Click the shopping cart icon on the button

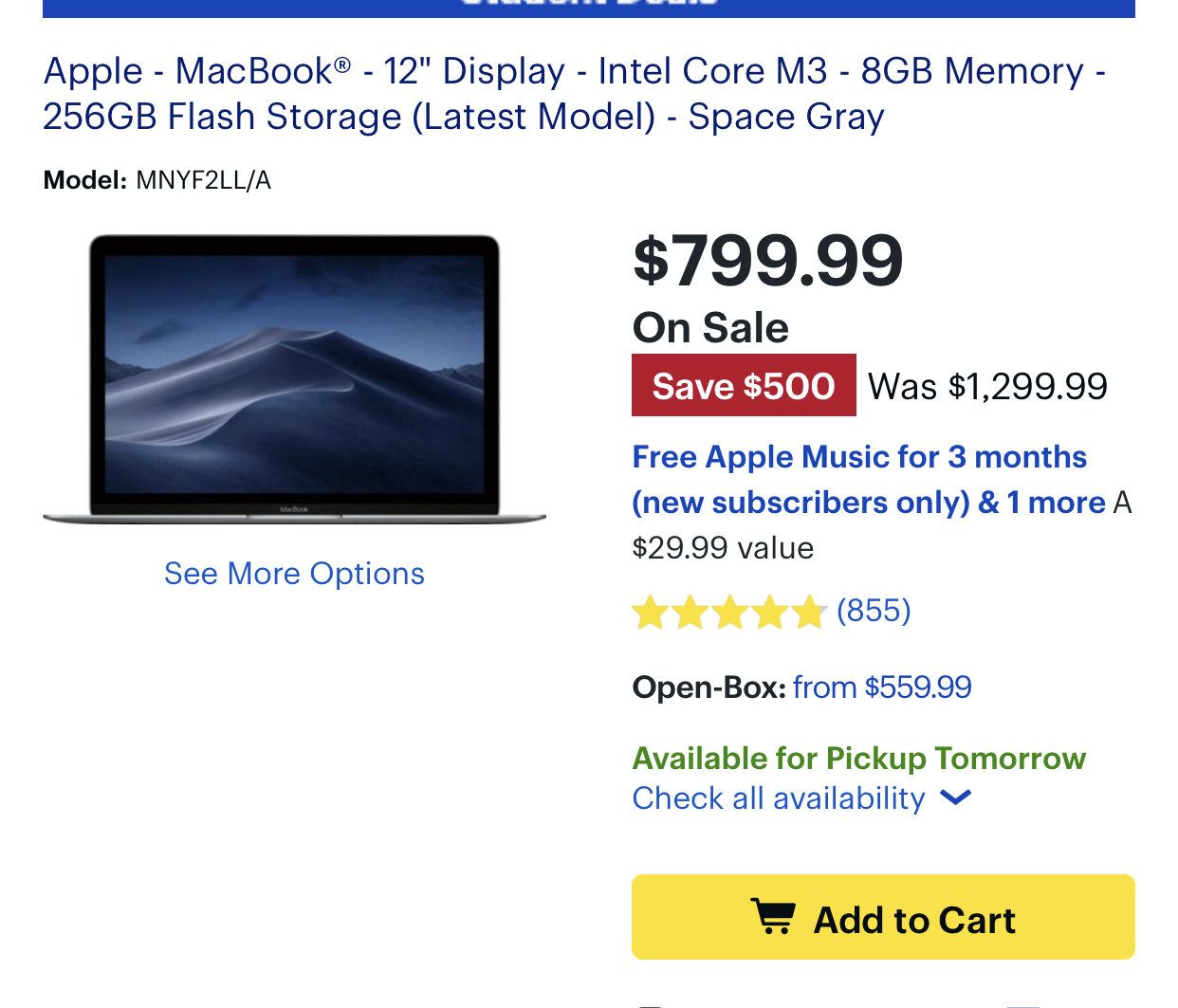pos(772,917)
